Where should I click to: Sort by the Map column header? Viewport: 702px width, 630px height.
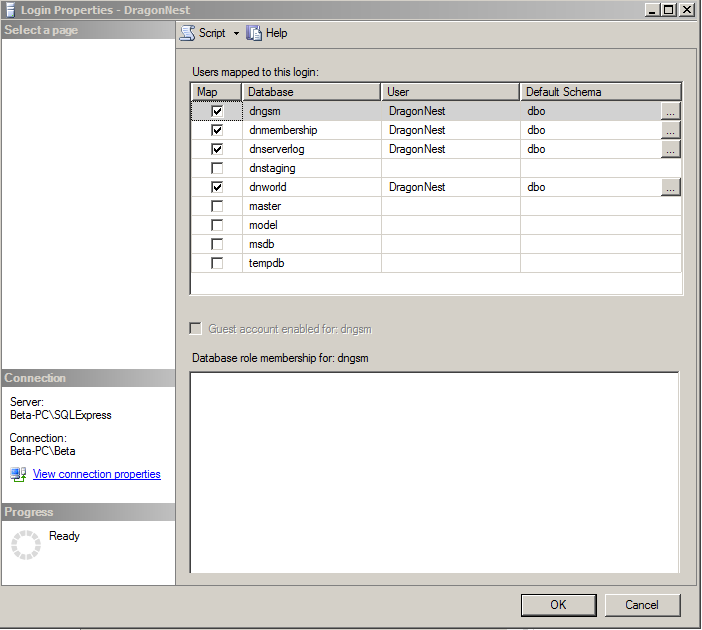click(216, 92)
